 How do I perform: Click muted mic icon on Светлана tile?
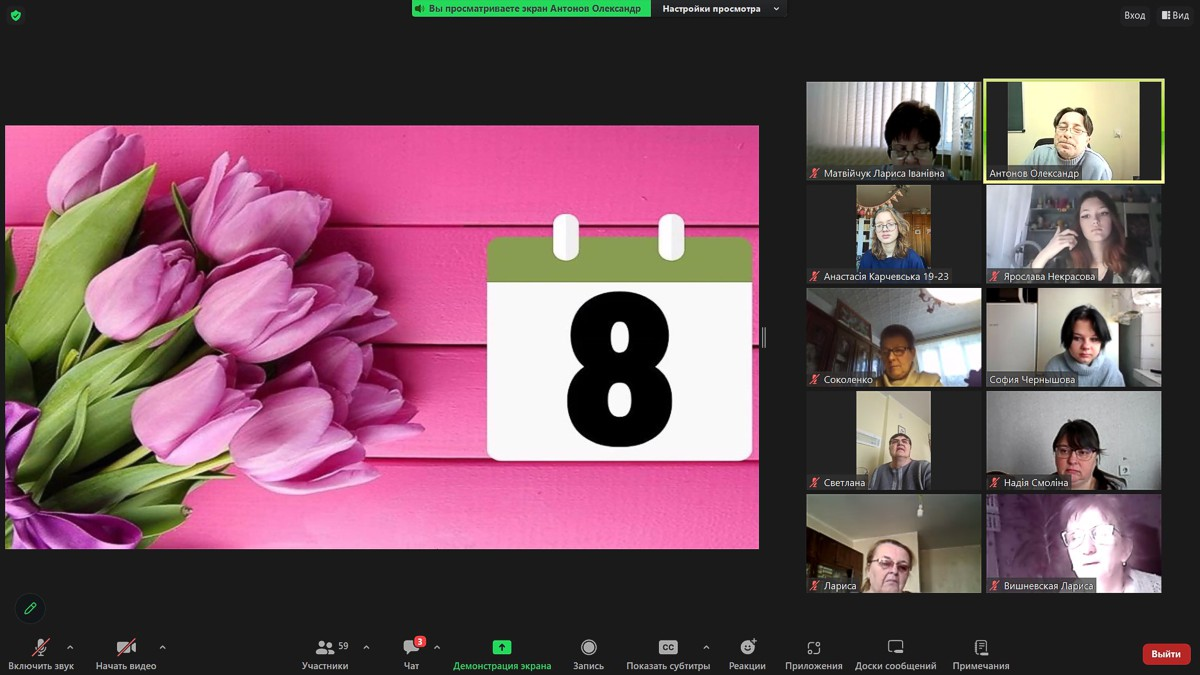point(815,483)
